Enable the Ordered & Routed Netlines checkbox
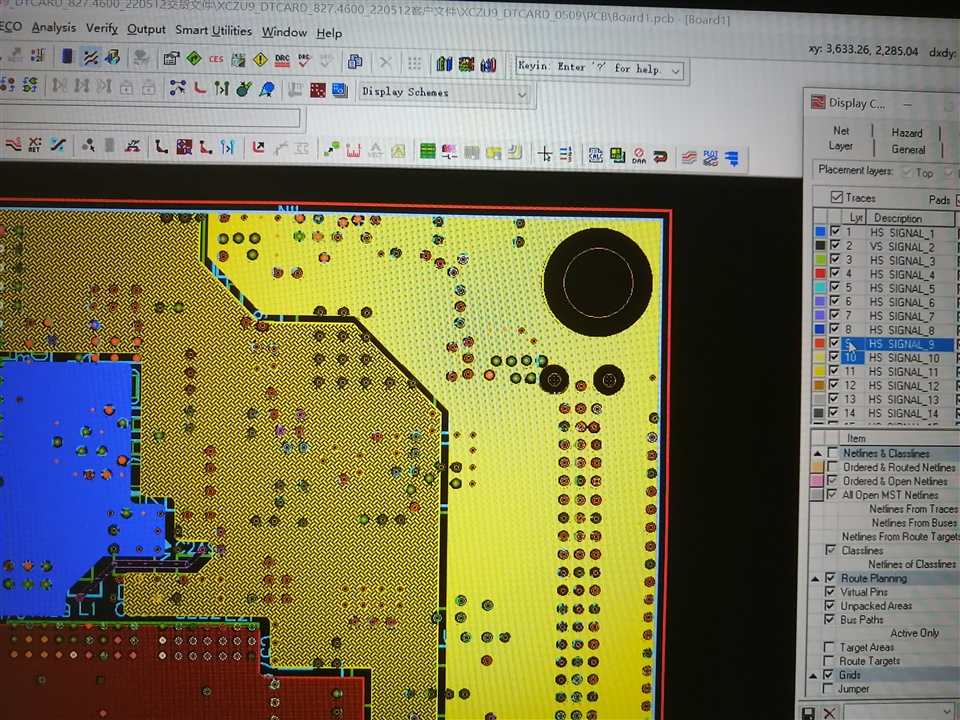Screen dimensions: 960x720 pos(832,467)
